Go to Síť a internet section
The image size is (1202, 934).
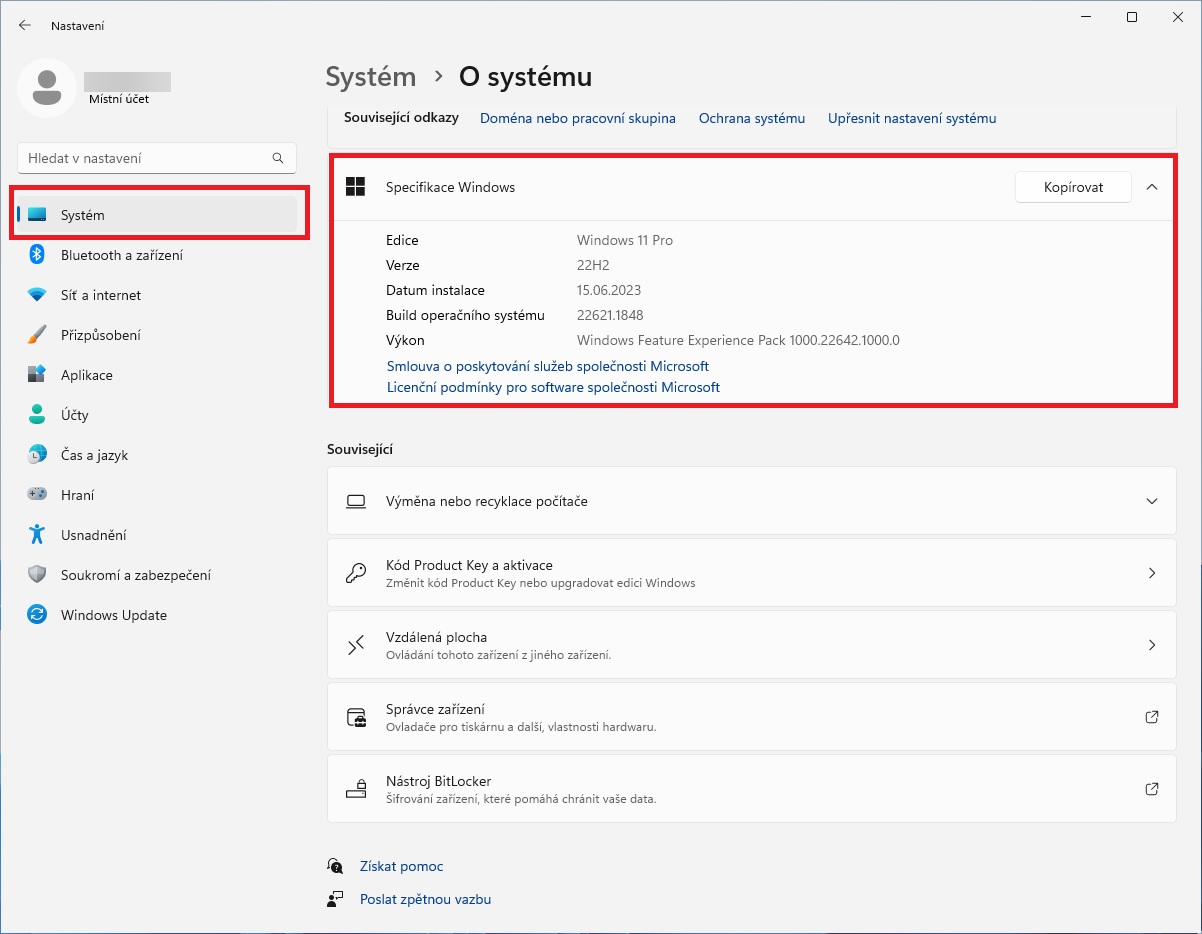[157, 295]
